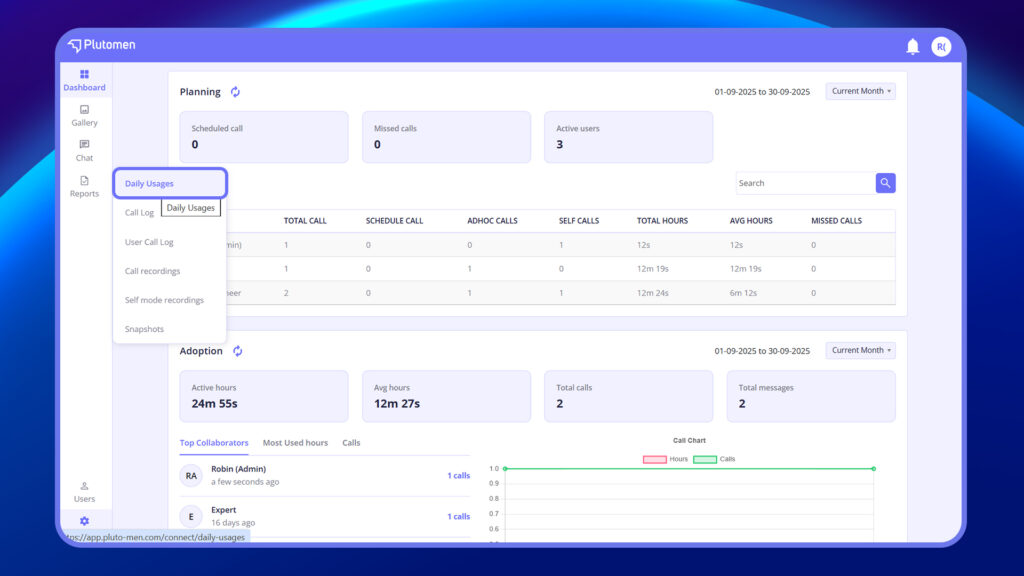1024x576 pixels.
Task: Open the settings gear in the sidebar
Action: click(x=84, y=521)
